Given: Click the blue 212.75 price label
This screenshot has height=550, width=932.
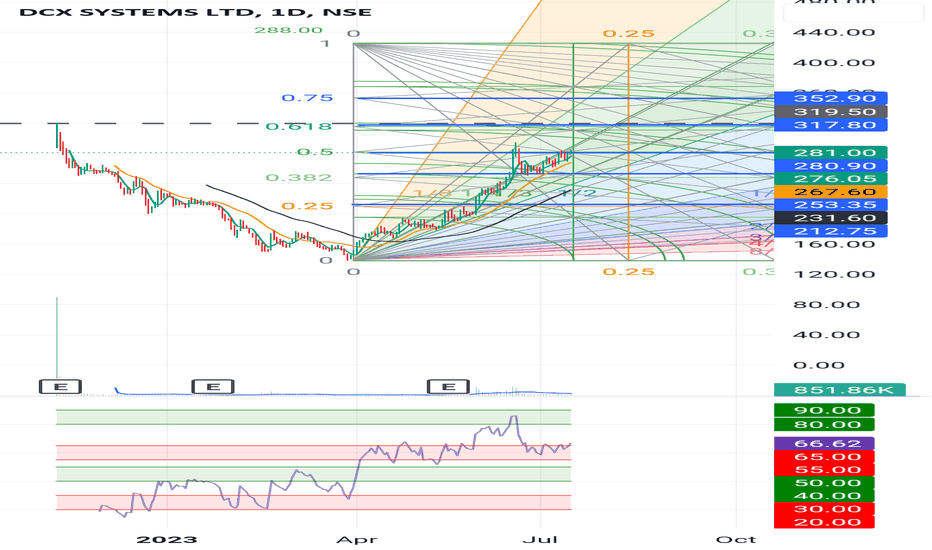Looking at the screenshot, I should click(831, 231).
